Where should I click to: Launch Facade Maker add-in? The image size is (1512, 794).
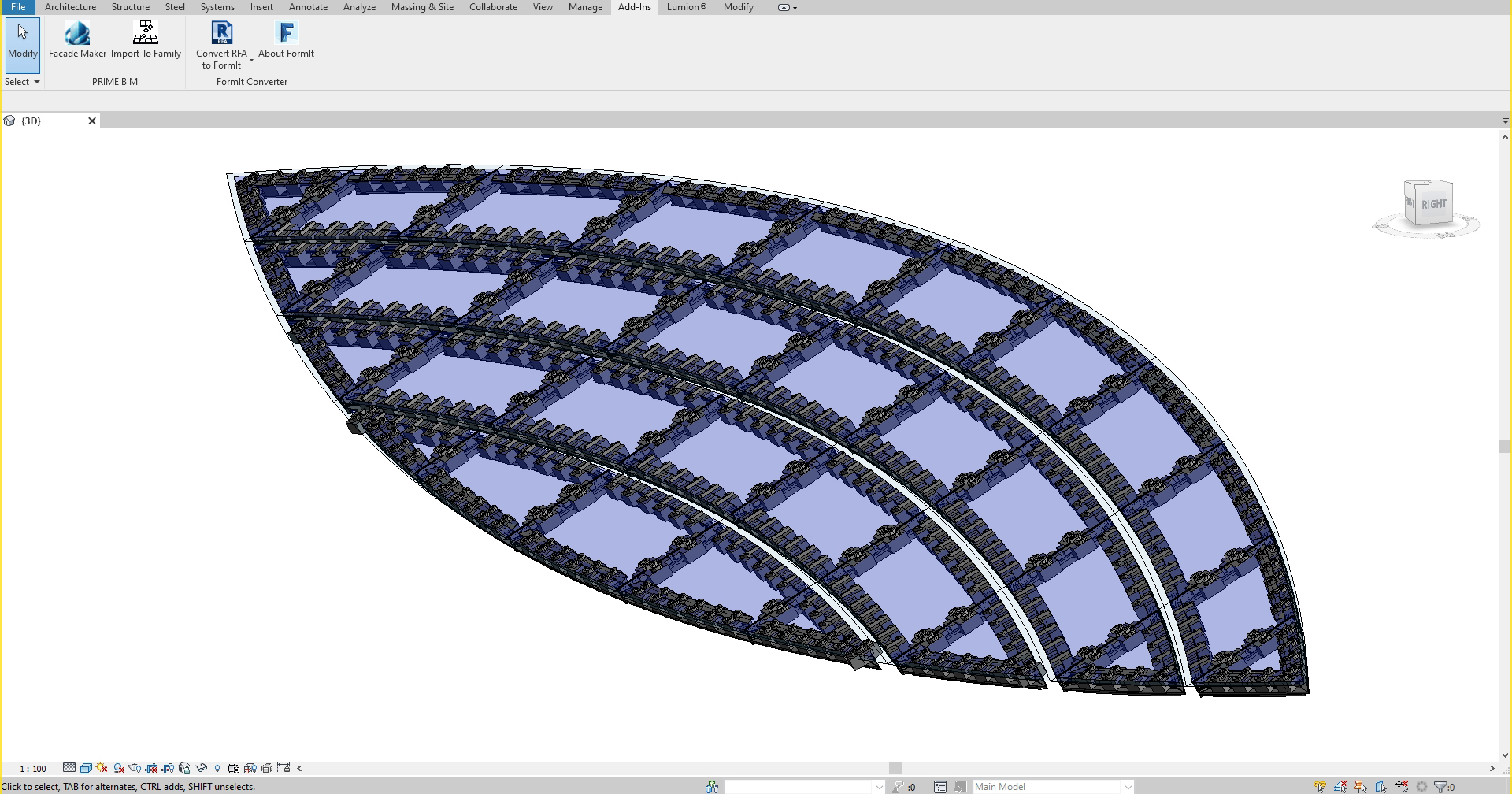[x=77, y=40]
